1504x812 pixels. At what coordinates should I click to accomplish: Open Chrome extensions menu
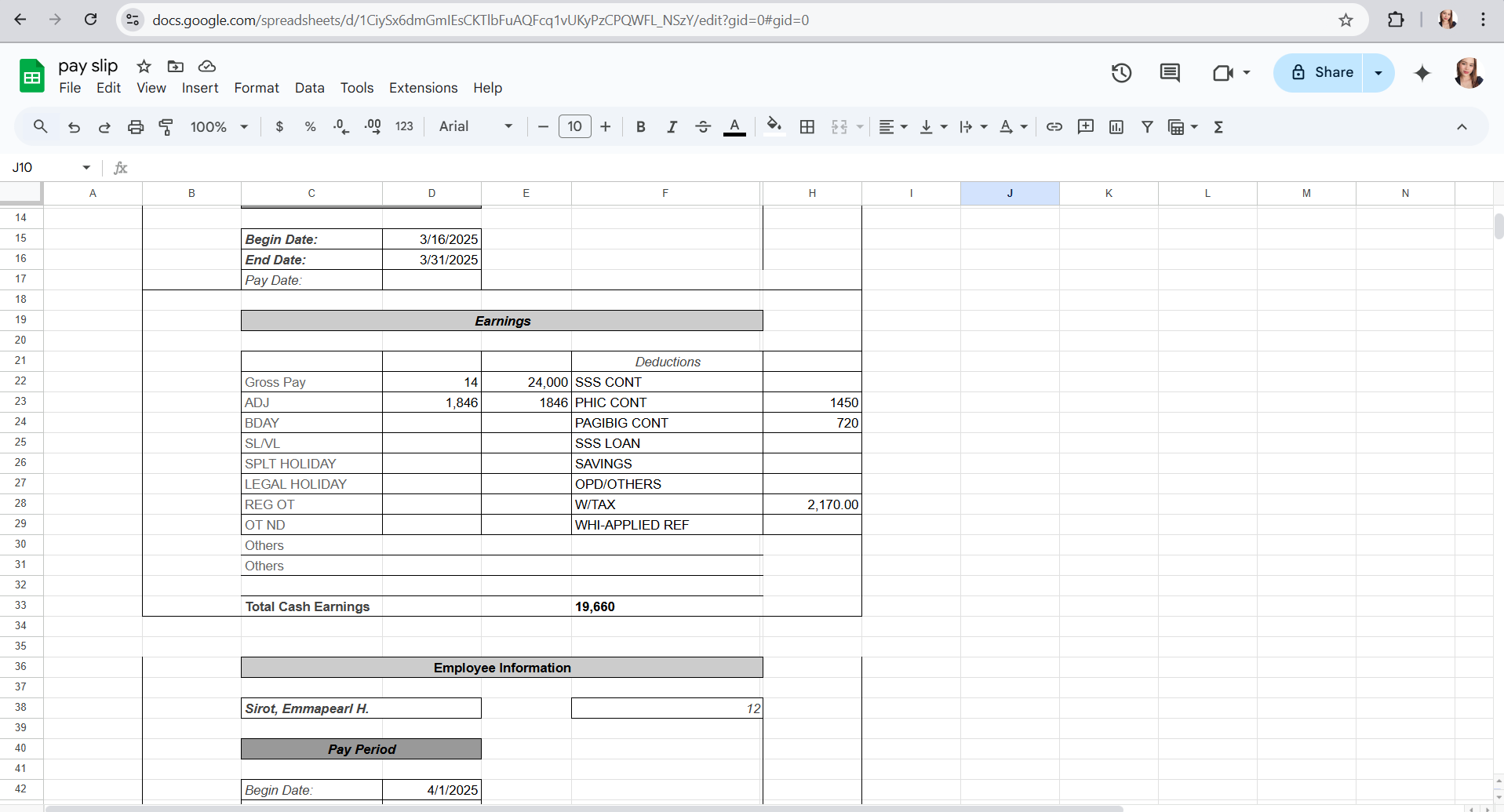1397,20
